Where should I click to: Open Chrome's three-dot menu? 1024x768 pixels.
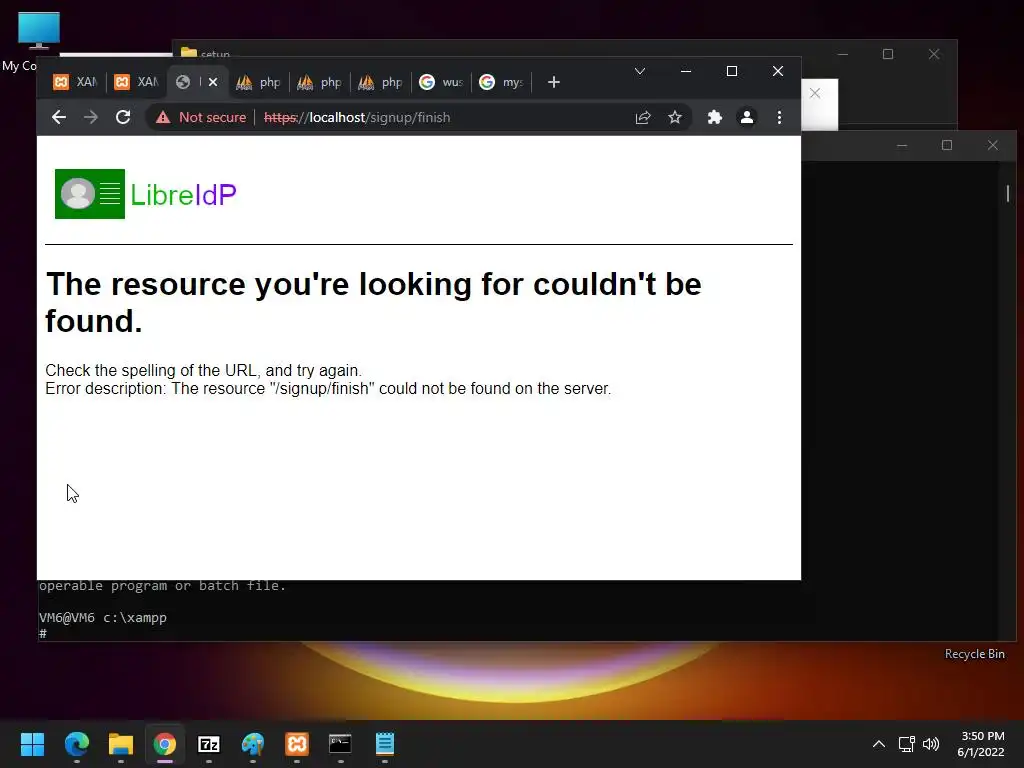coord(779,118)
